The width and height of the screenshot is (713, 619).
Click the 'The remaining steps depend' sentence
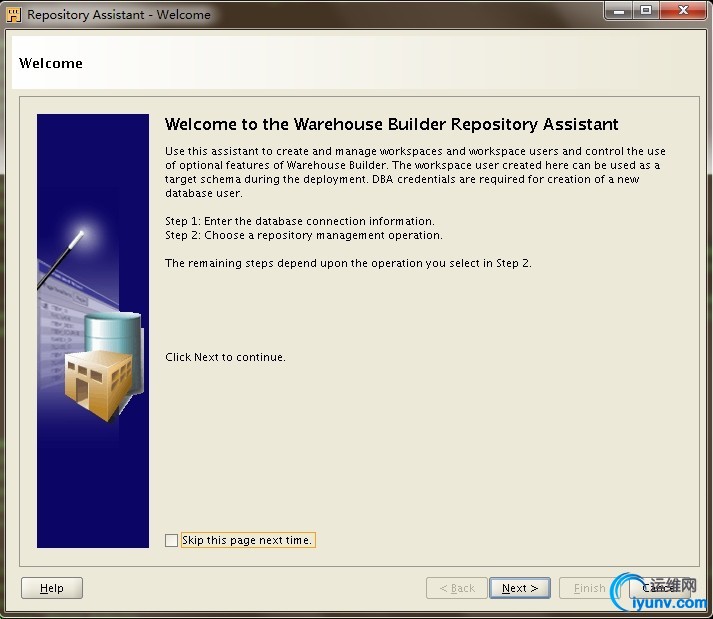[x=348, y=263]
